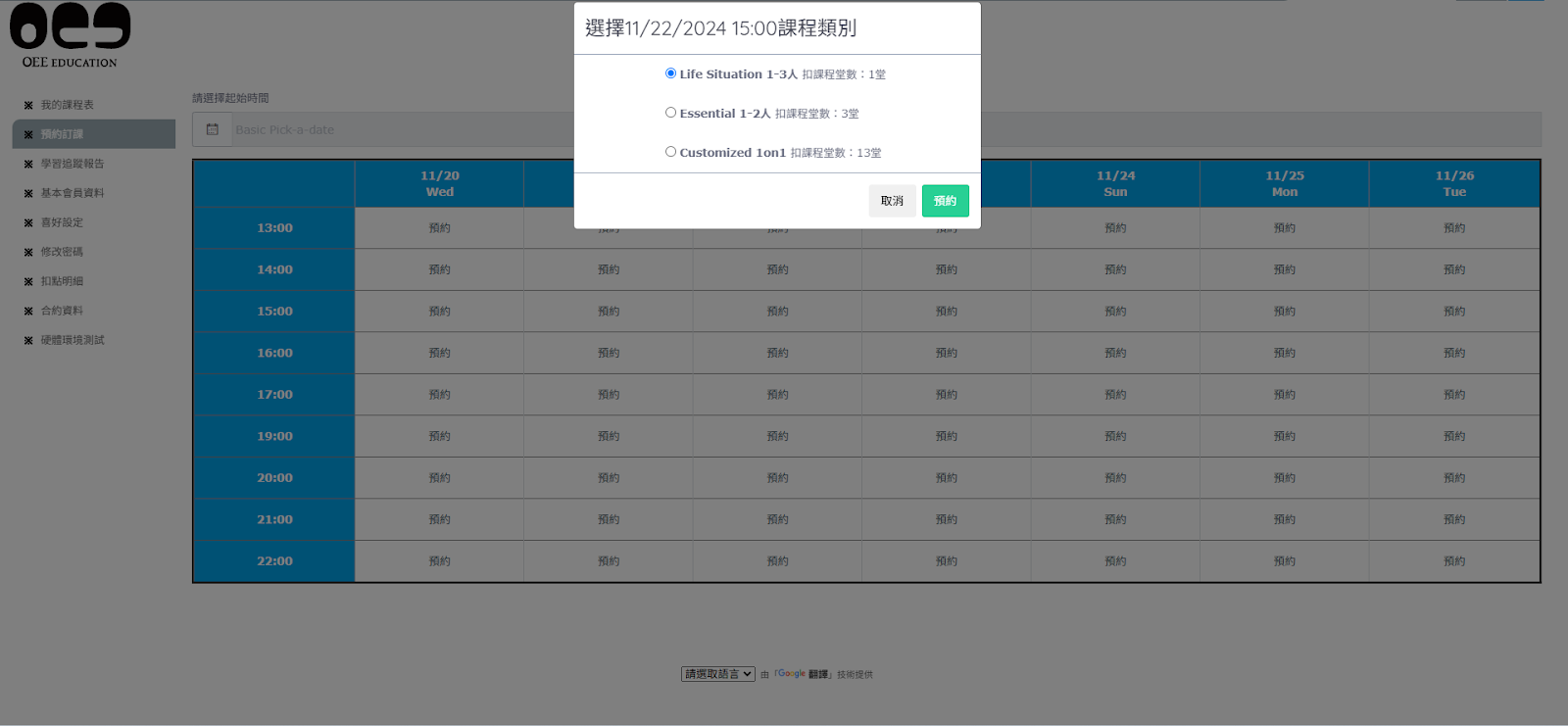Image resolution: width=1568 pixels, height=726 pixels.
Task: Book 13:00 slot on 11/20 Wed
Action: point(440,227)
